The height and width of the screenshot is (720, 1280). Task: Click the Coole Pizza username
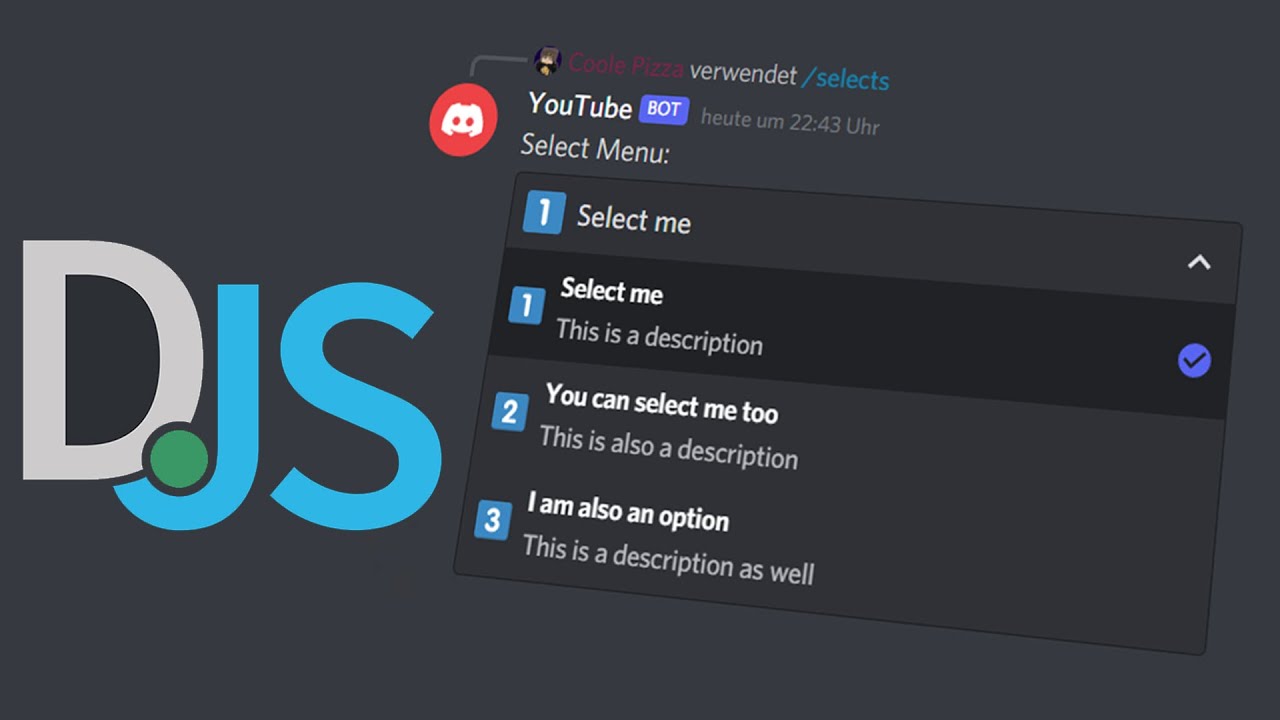pos(626,67)
